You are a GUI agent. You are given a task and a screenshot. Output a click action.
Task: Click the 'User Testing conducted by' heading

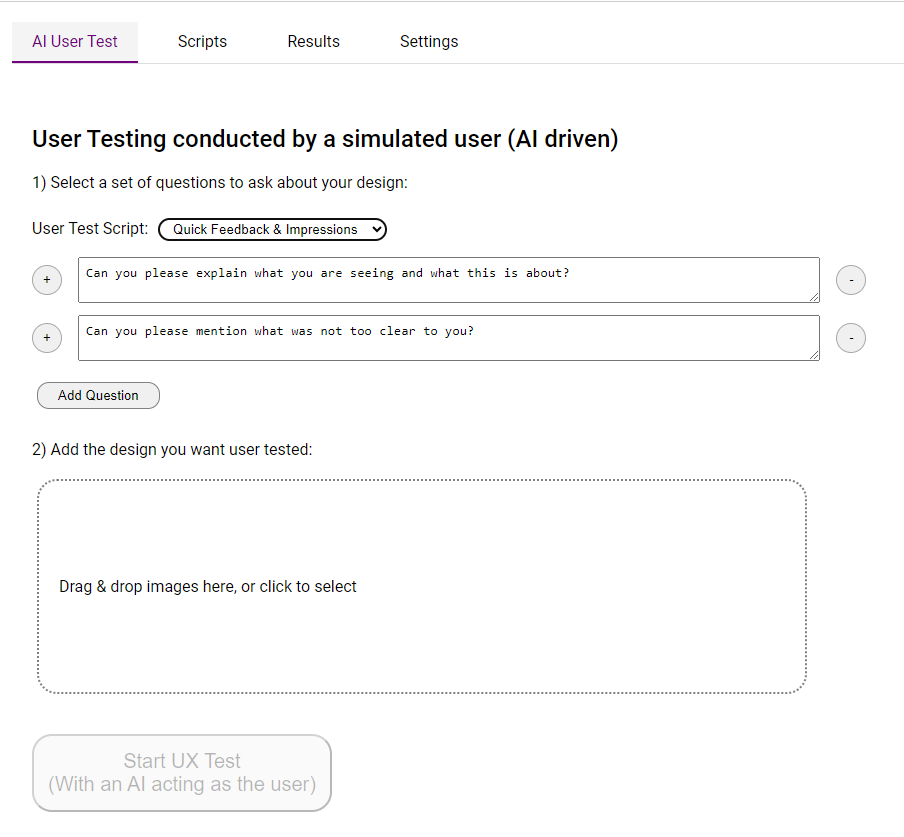pos(325,139)
